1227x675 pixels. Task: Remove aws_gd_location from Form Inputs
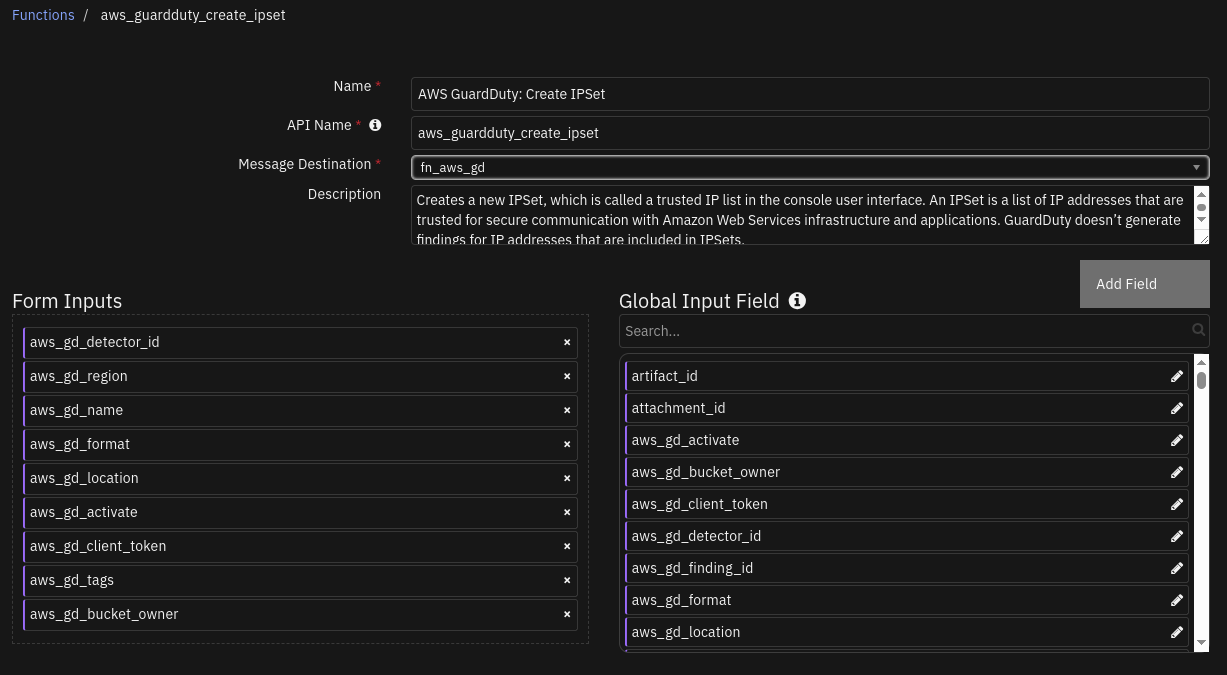tap(567, 478)
